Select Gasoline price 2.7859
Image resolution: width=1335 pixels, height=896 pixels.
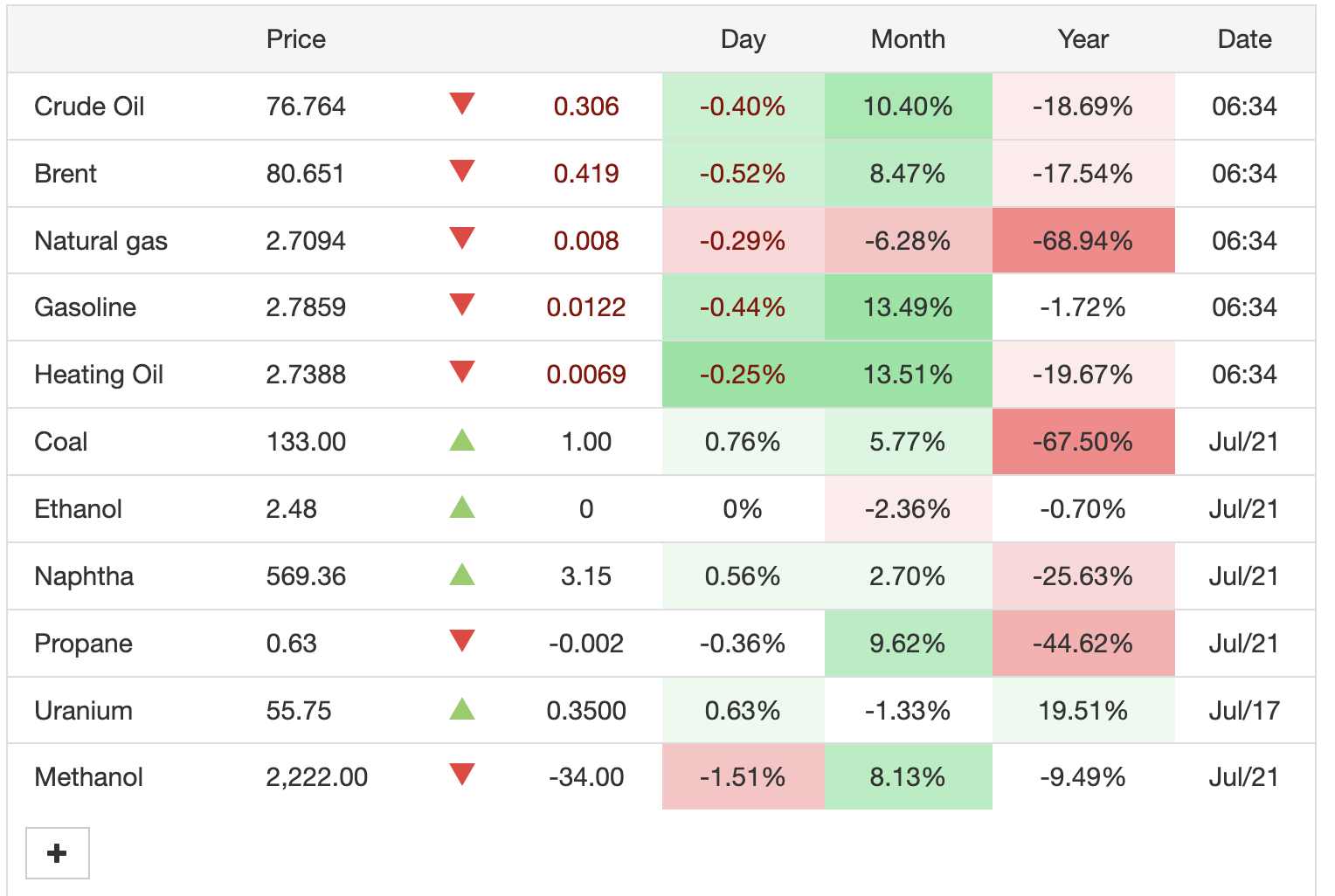pos(306,307)
